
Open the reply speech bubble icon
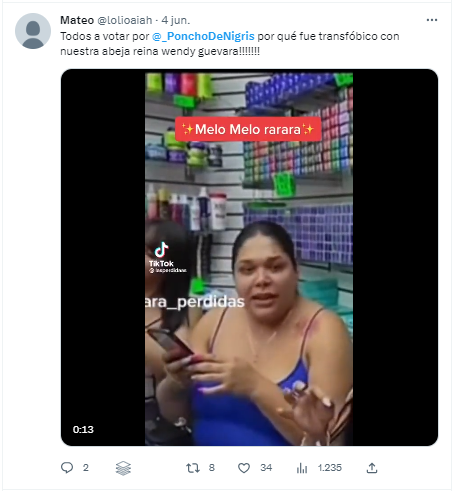click(67, 468)
